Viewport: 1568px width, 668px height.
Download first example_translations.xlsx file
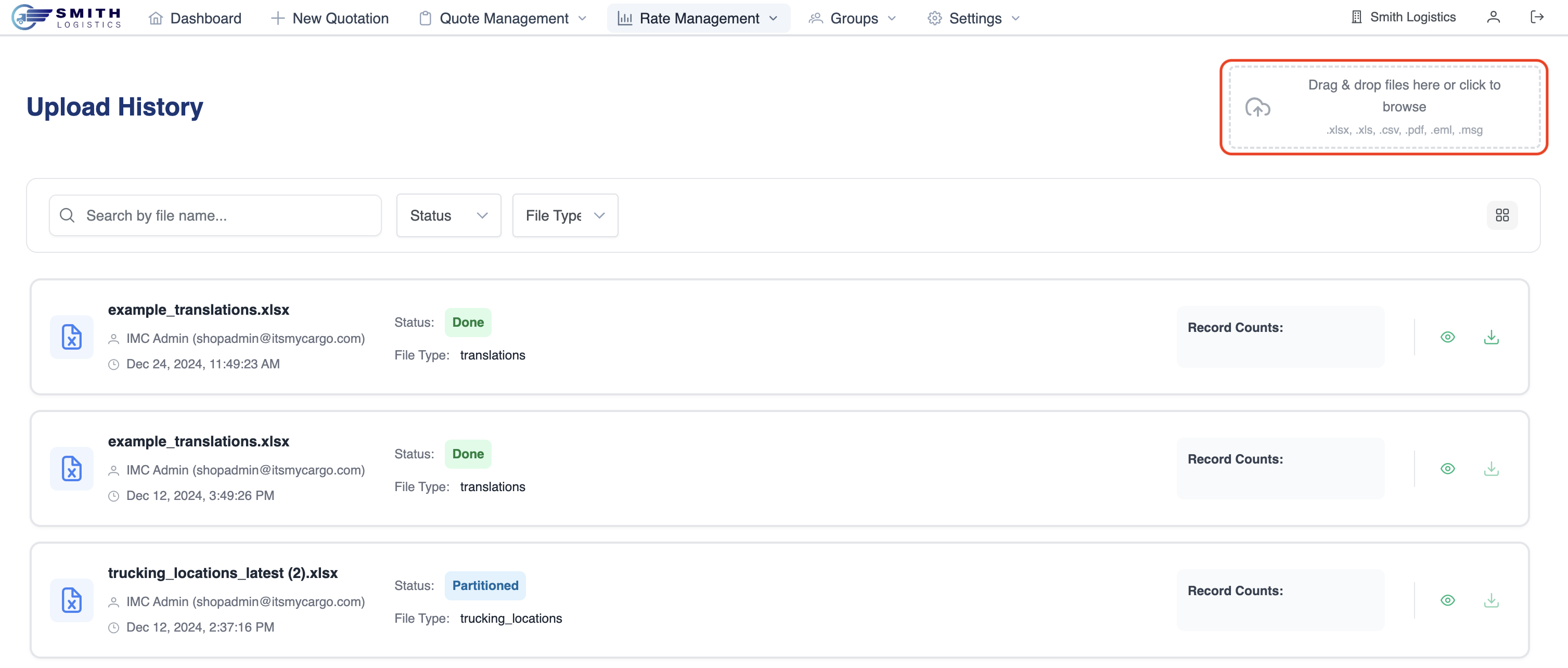tap(1490, 337)
